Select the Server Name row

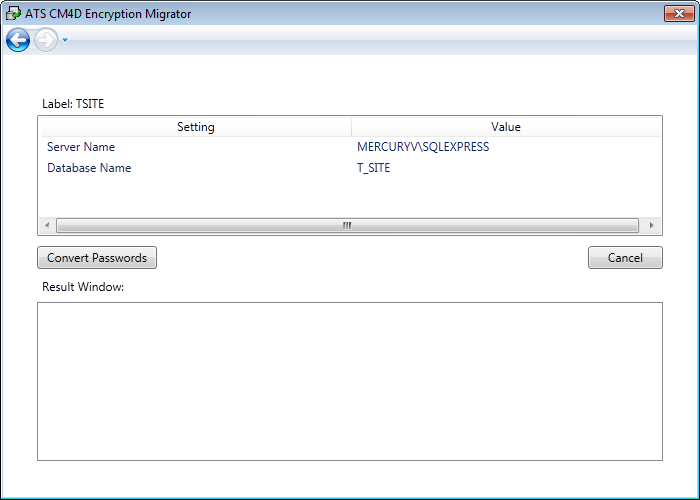tap(81, 147)
